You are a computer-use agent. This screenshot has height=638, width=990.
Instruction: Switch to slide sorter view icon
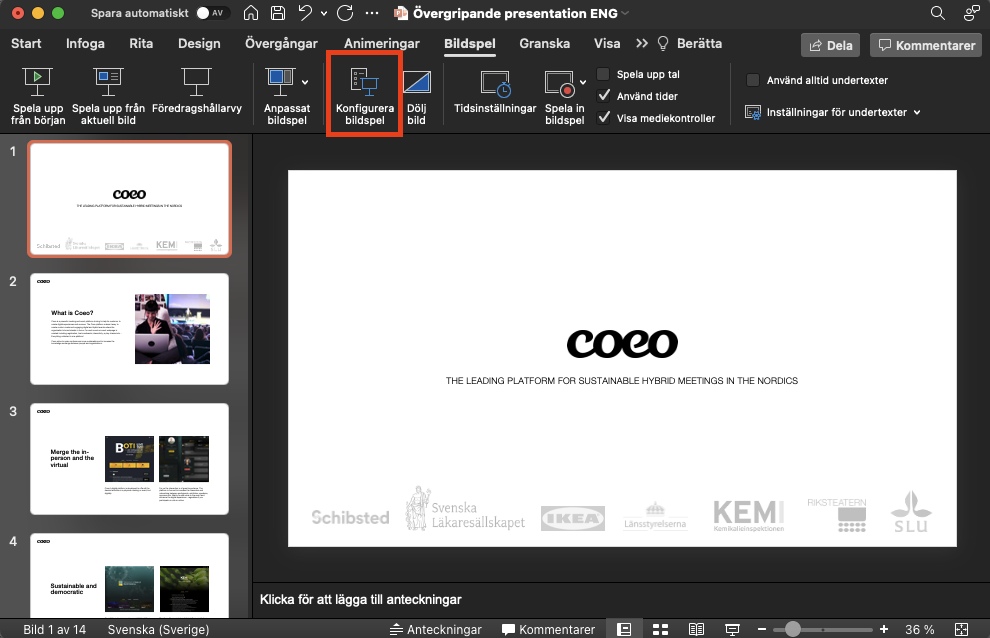(x=660, y=629)
